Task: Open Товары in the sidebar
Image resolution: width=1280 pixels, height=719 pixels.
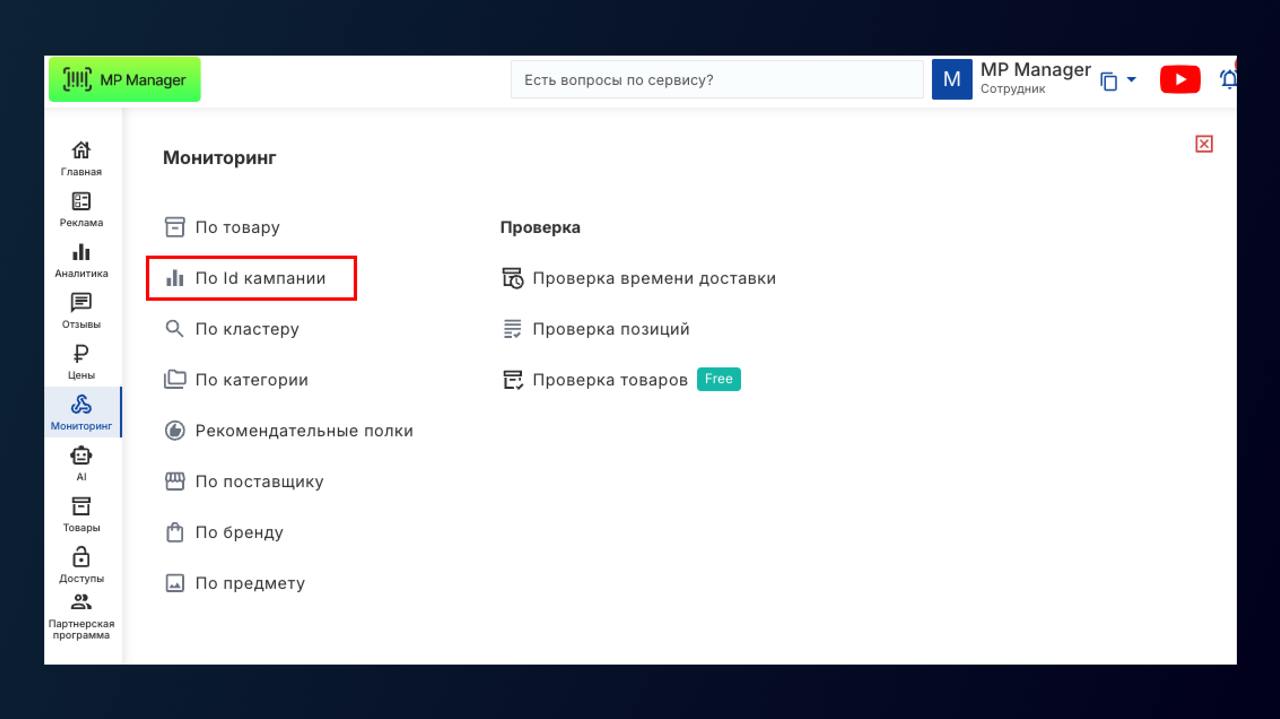Action: tap(82, 514)
